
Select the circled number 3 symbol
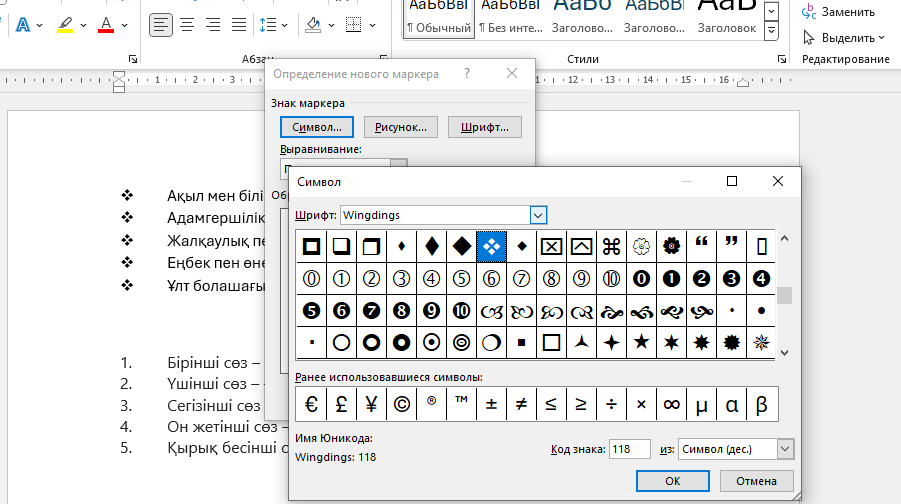(x=402, y=279)
